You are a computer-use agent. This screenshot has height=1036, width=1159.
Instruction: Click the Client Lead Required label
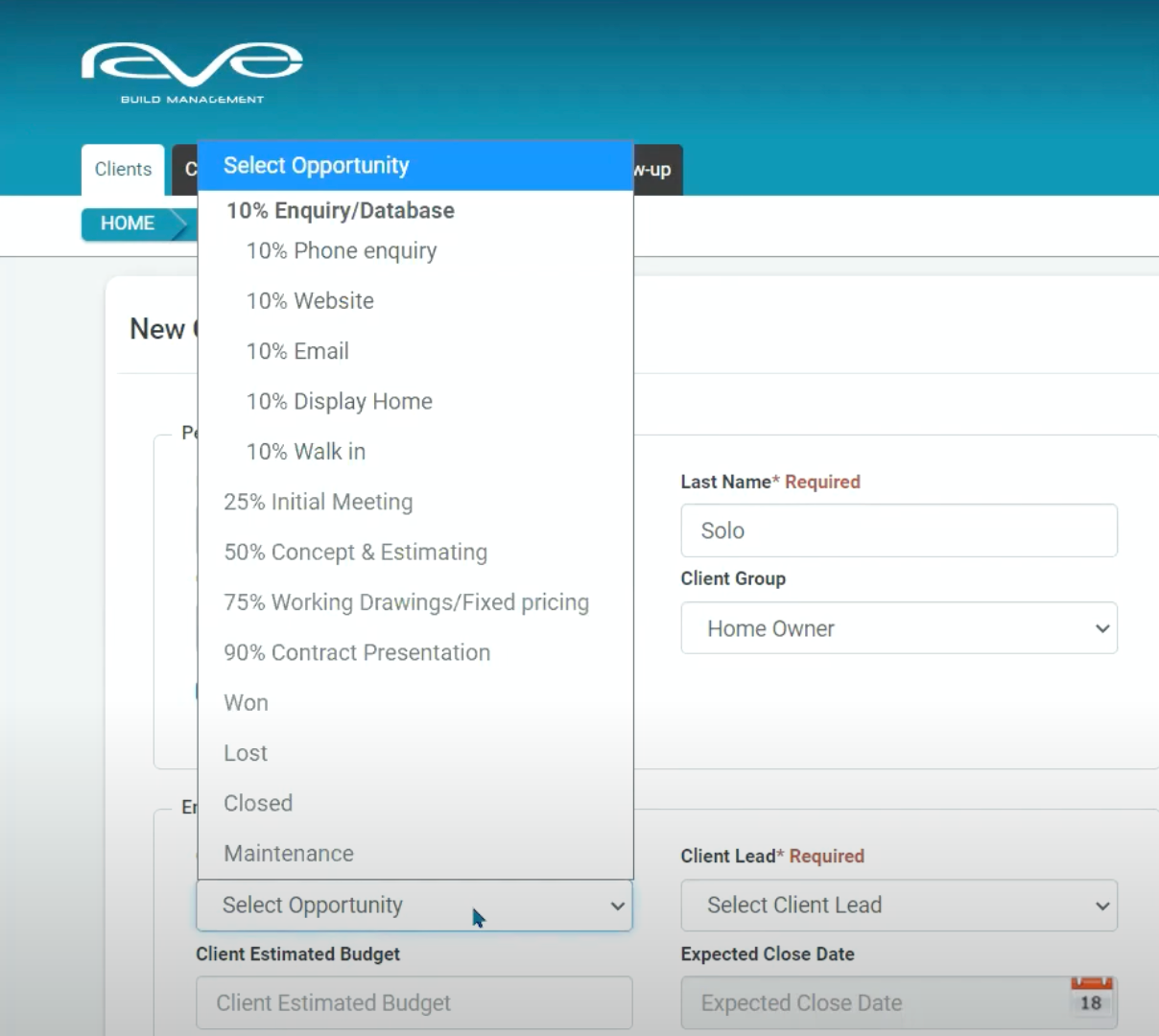pyautogui.click(x=772, y=857)
